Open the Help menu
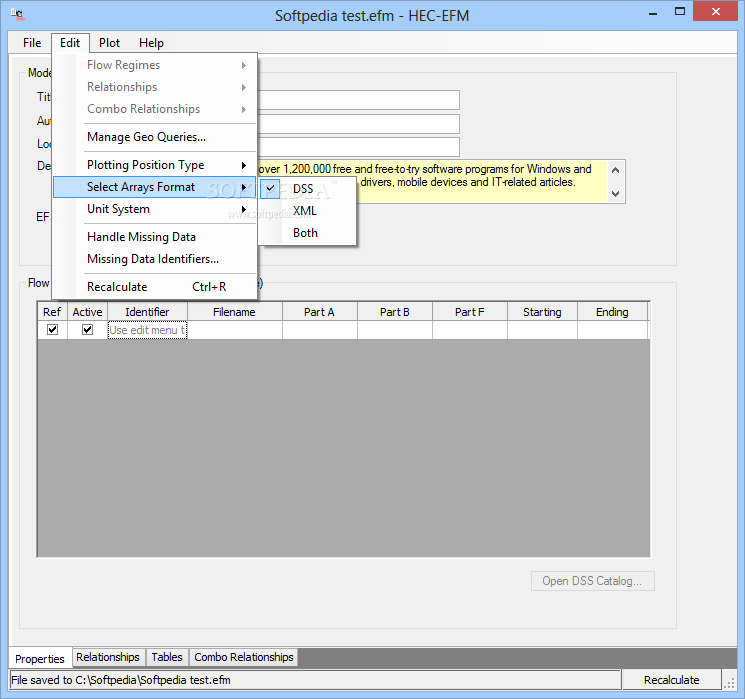The image size is (745, 699). [x=151, y=43]
